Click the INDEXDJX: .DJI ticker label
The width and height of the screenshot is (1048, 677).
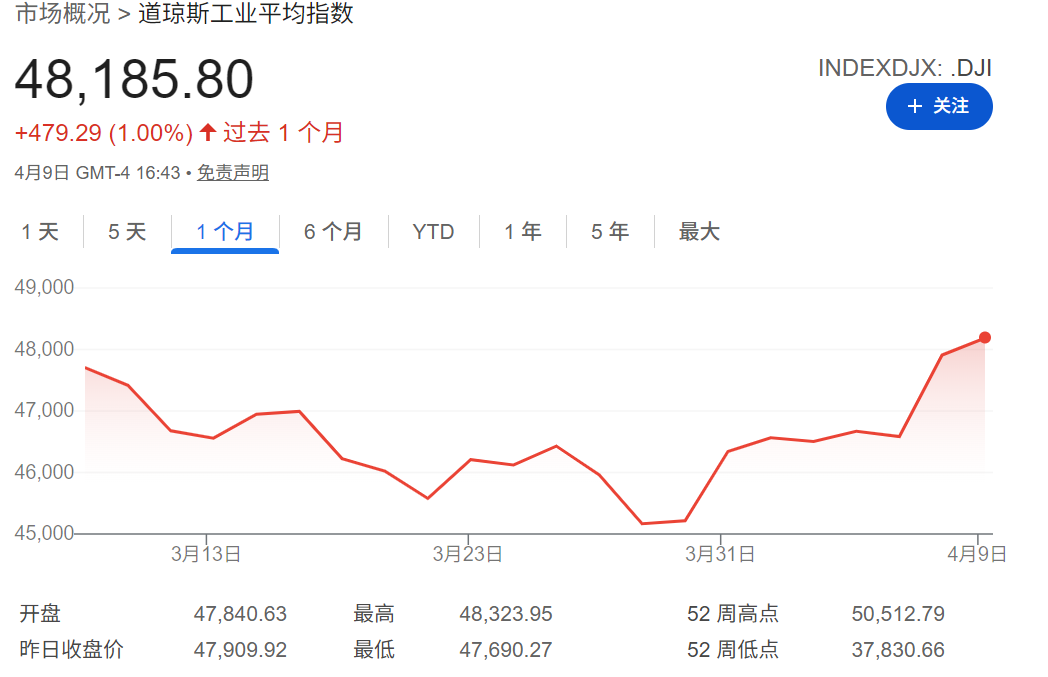click(x=905, y=68)
